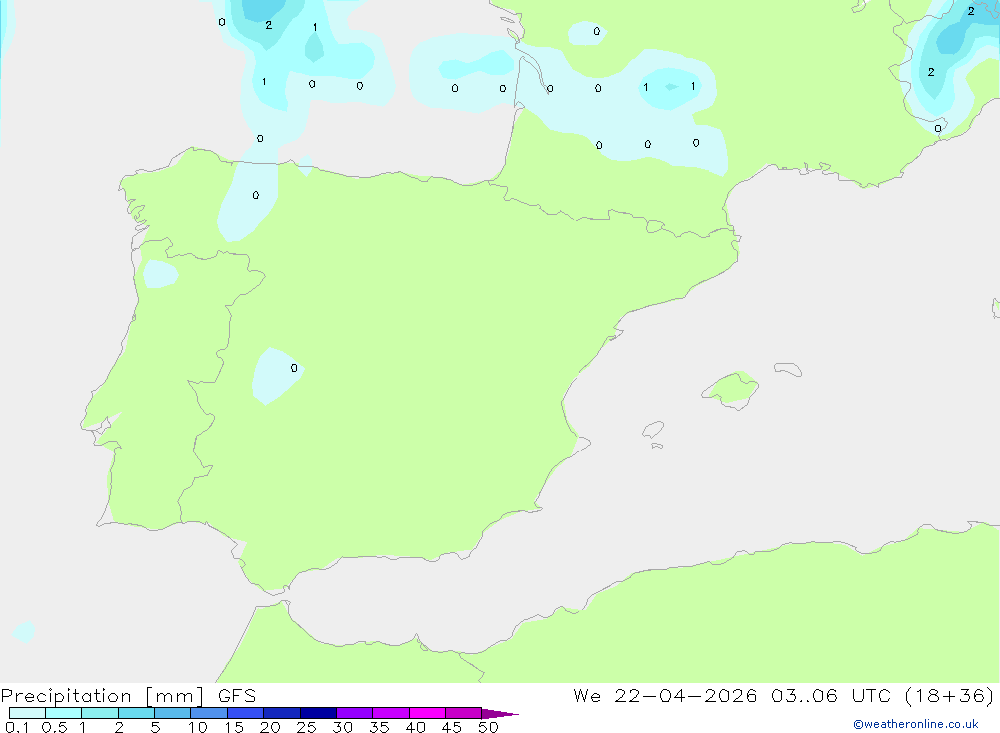The width and height of the screenshot is (1000, 733).
Task: Click the 'GFS' model label
Action: pos(237,696)
